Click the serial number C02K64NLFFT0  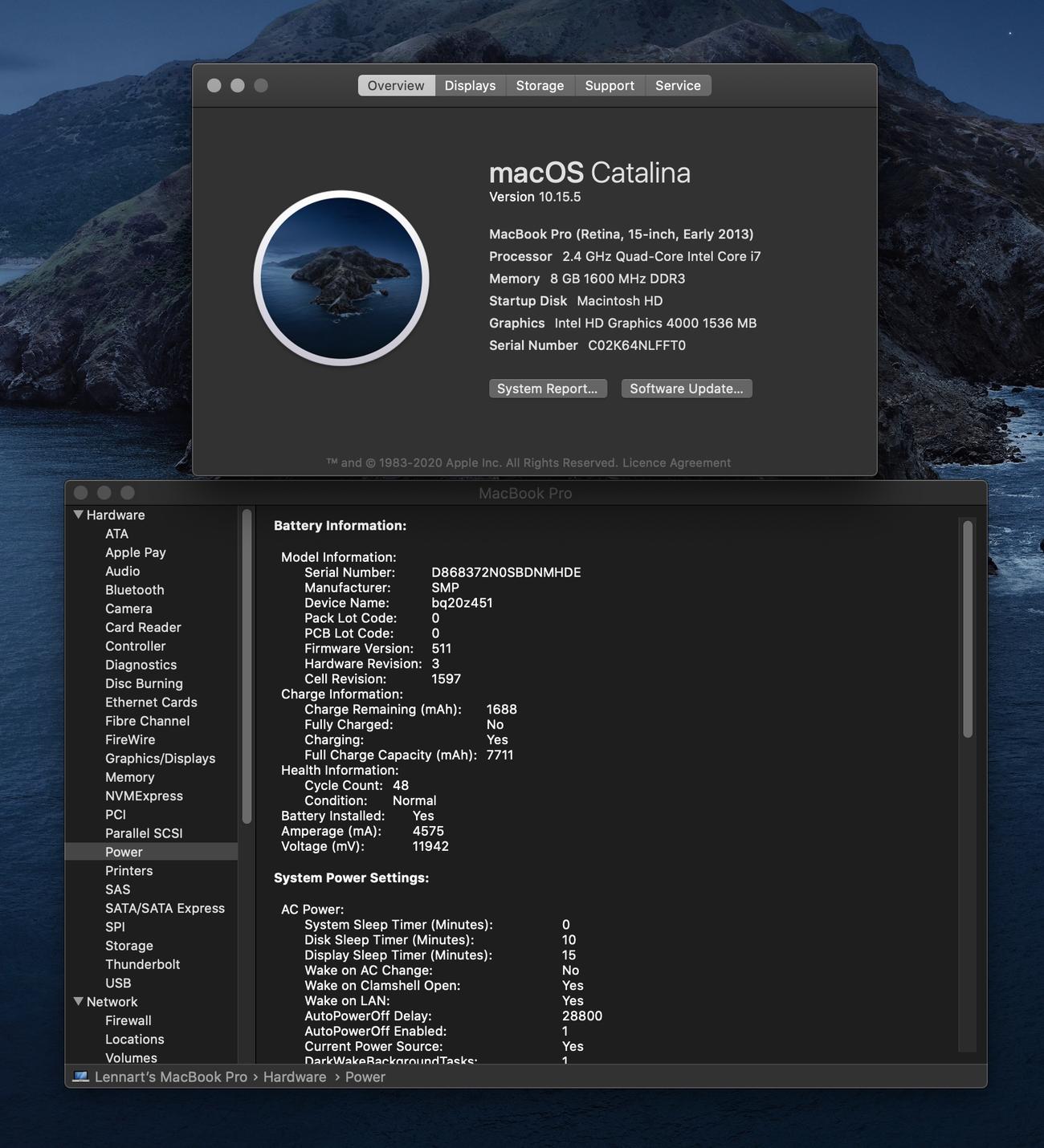click(637, 345)
